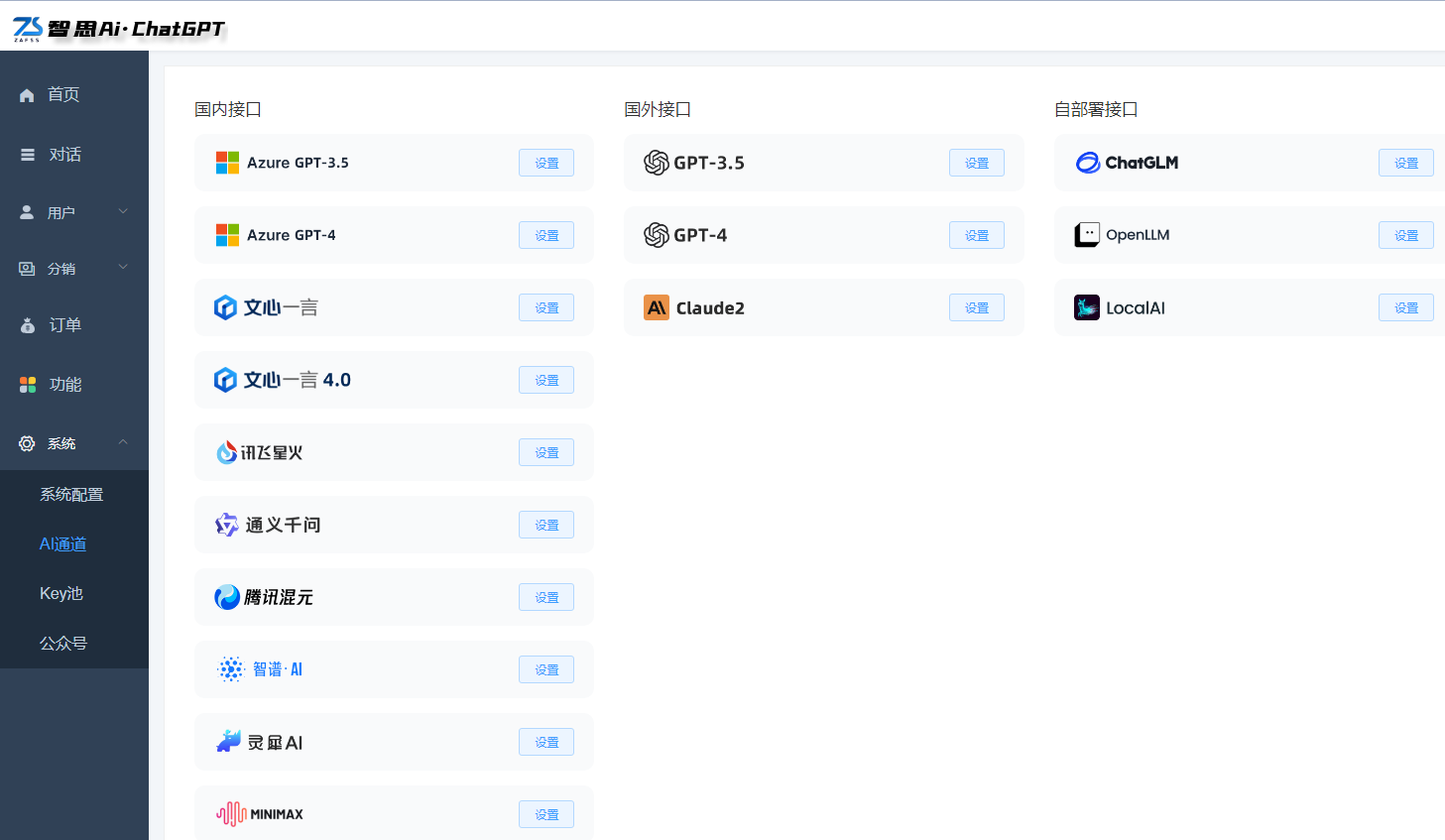Click the OpenLLM label text
Viewport: 1445px width, 840px height.
[x=1138, y=235]
